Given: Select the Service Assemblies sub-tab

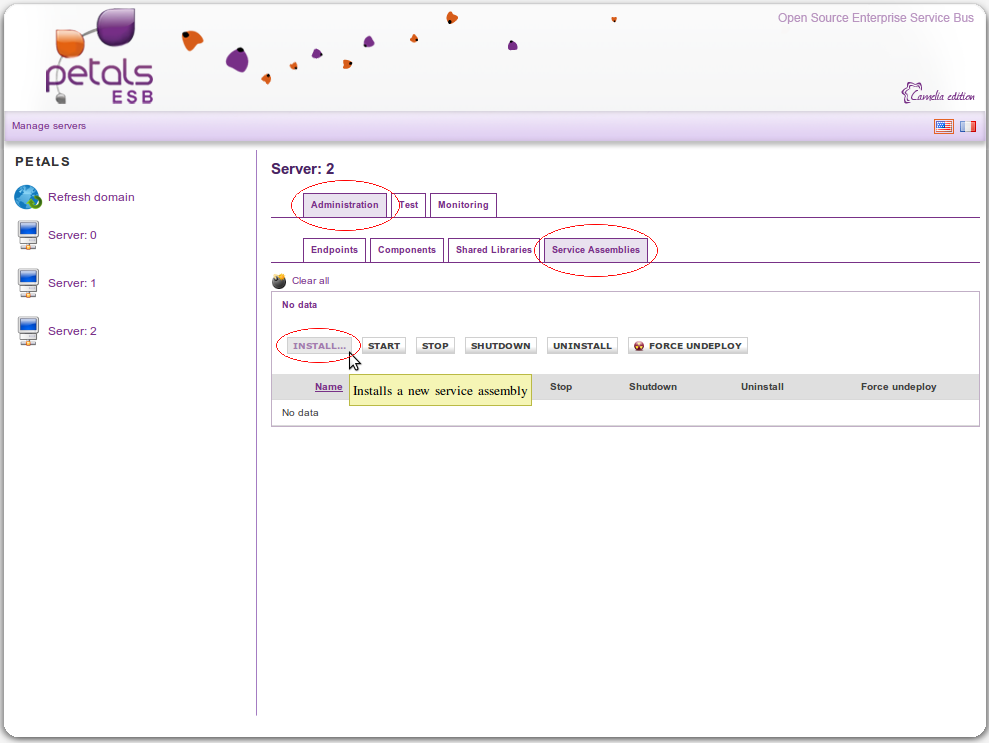Looking at the screenshot, I should [595, 250].
